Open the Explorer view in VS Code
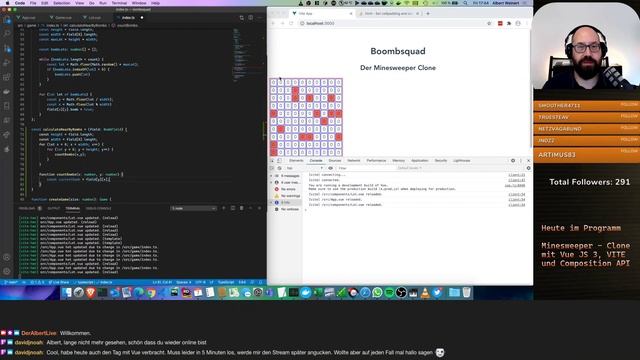The width and height of the screenshot is (640, 360). 7,20
